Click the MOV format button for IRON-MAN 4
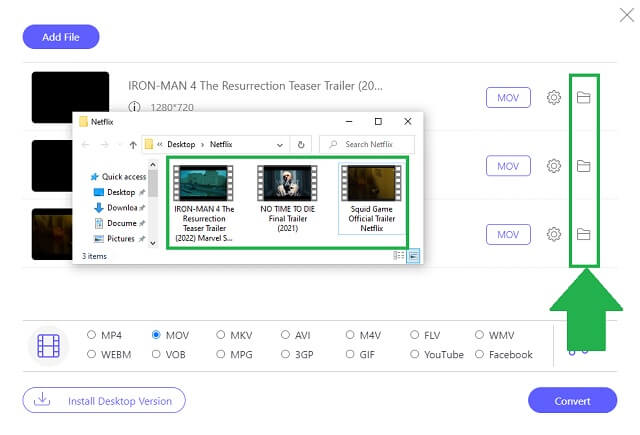The width and height of the screenshot is (640, 435). click(x=508, y=98)
